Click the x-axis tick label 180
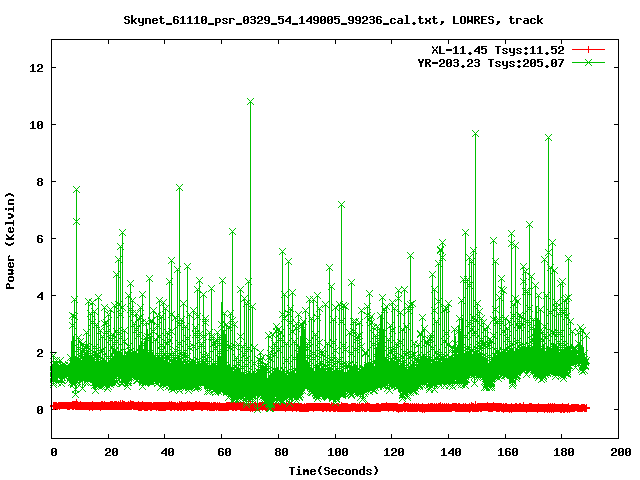Viewport: 640px width, 480px height. [561, 453]
